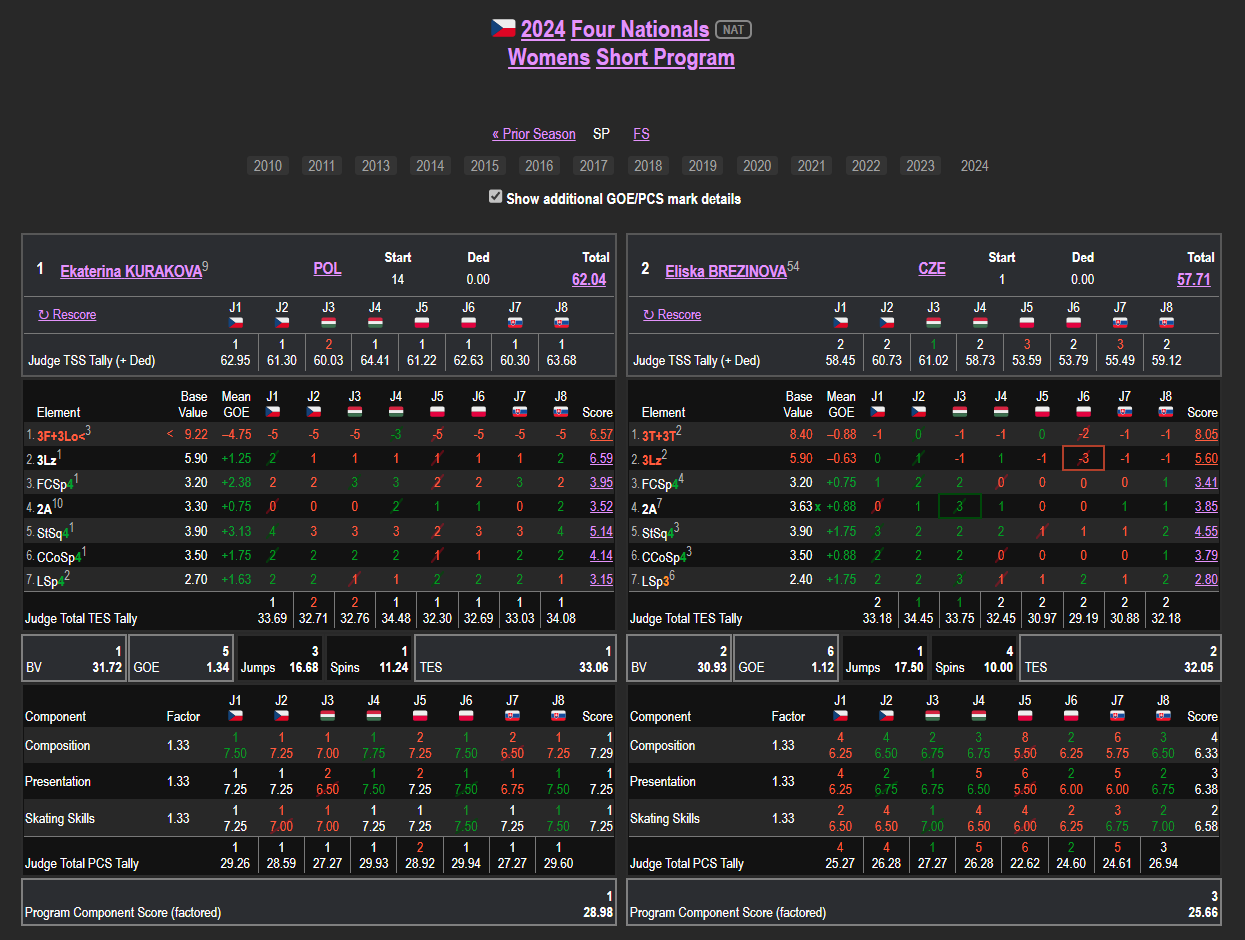The width and height of the screenshot is (1245, 940).
Task: Open Ekaterina KURAKOVA's skater profile
Action: coord(131,271)
